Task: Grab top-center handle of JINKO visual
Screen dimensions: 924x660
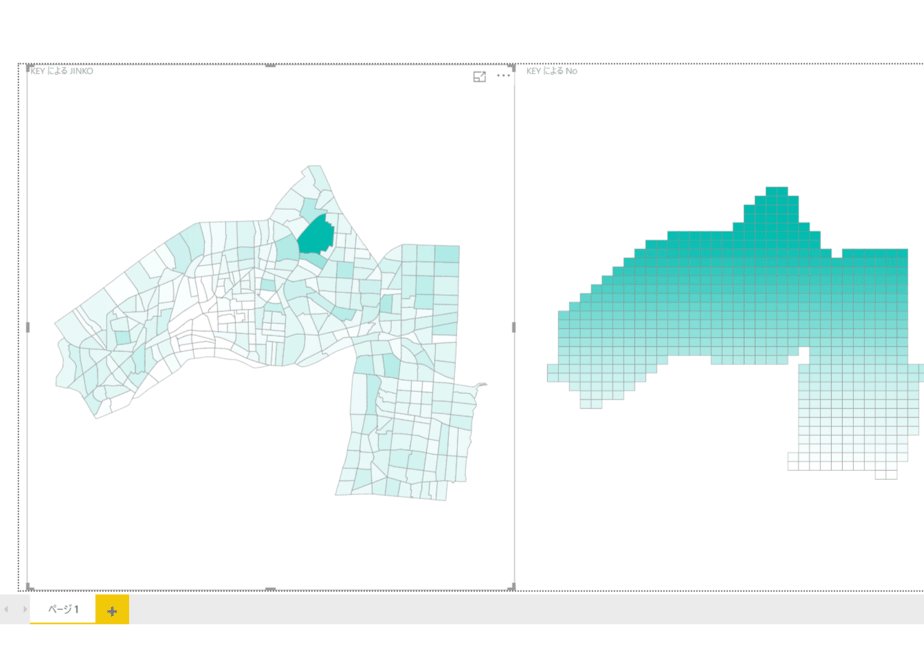Action: tap(270, 65)
